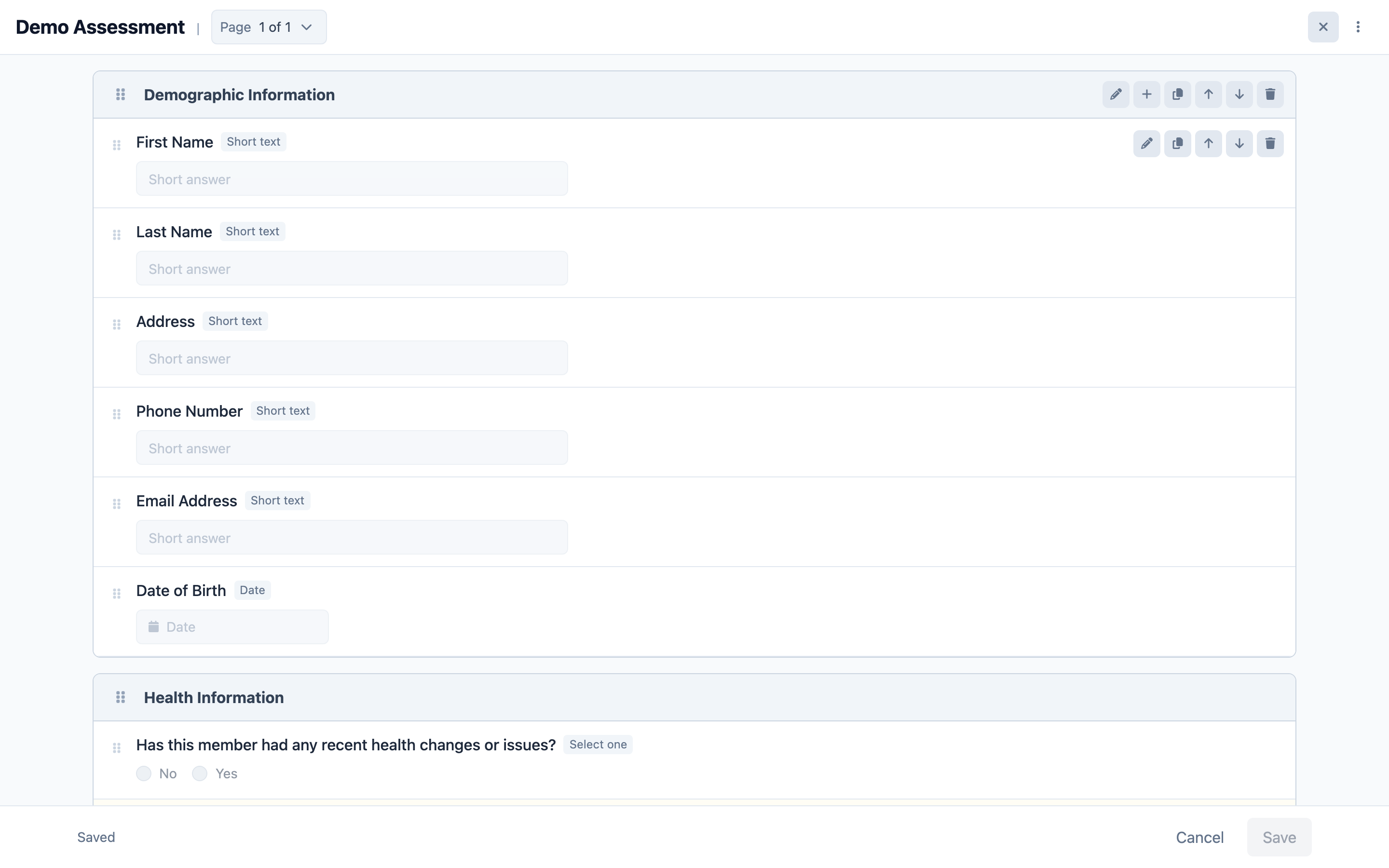Open the Page 1 of 1 dropdown

tap(269, 27)
